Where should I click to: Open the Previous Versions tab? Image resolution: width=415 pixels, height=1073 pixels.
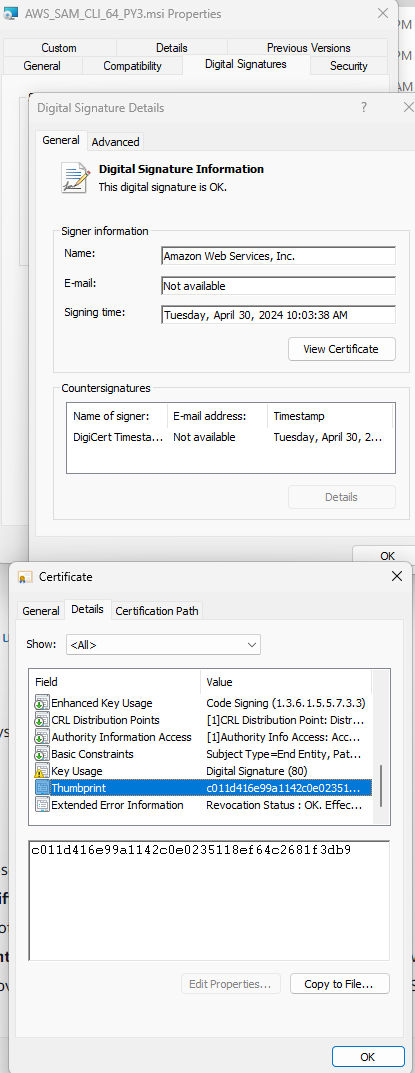coord(308,48)
